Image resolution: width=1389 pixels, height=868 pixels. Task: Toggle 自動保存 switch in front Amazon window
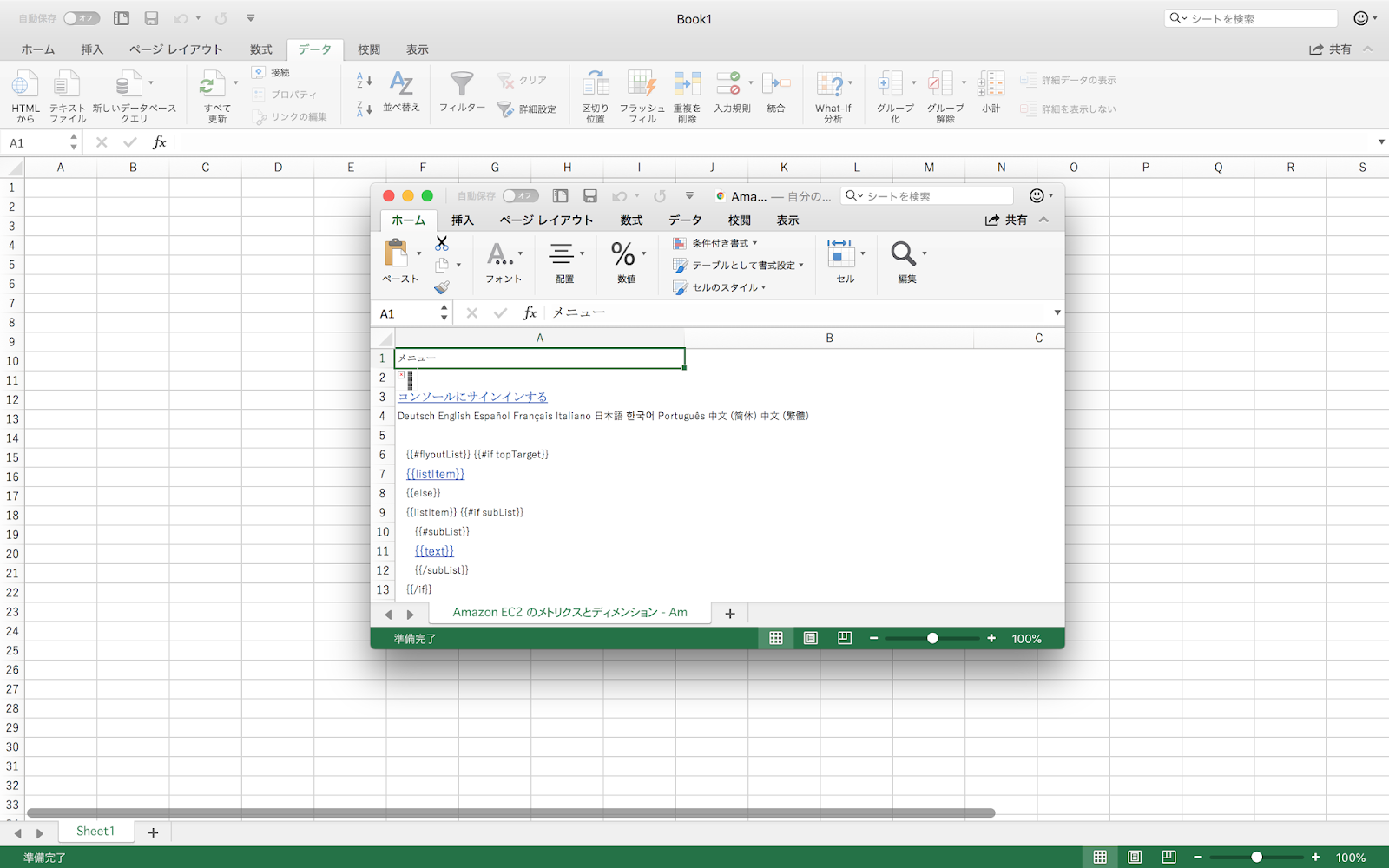point(521,196)
